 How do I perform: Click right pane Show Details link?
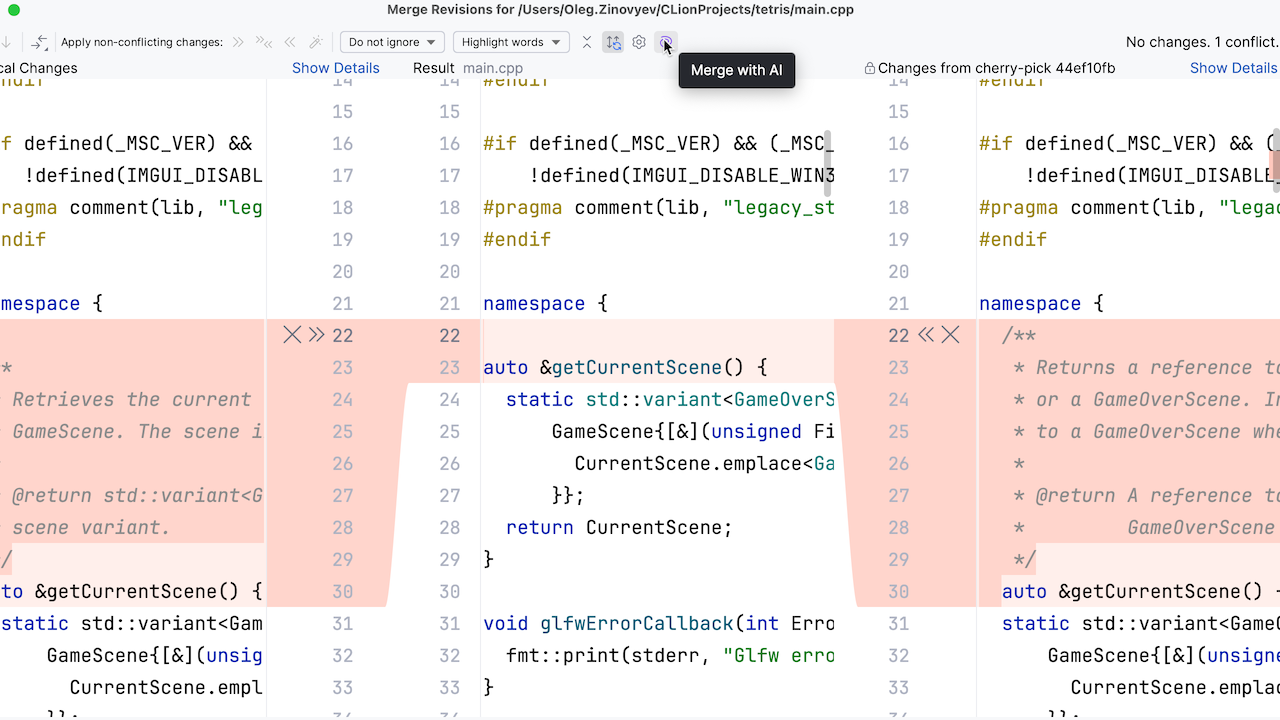point(1233,68)
